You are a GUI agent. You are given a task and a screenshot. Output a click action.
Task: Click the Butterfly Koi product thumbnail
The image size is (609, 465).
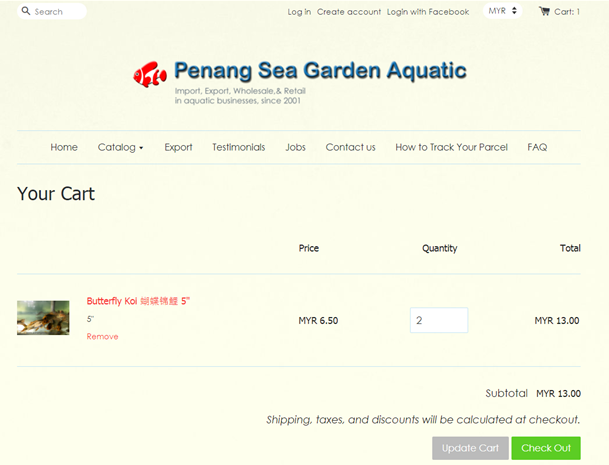click(x=43, y=318)
